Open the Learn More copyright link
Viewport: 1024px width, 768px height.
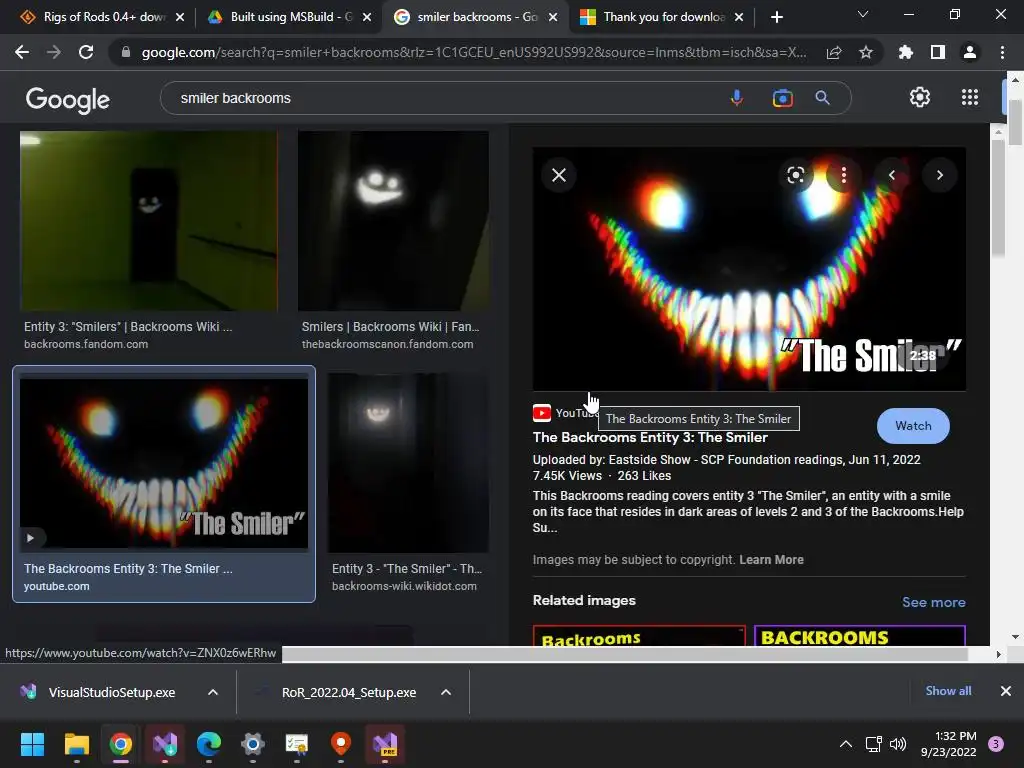point(771,560)
